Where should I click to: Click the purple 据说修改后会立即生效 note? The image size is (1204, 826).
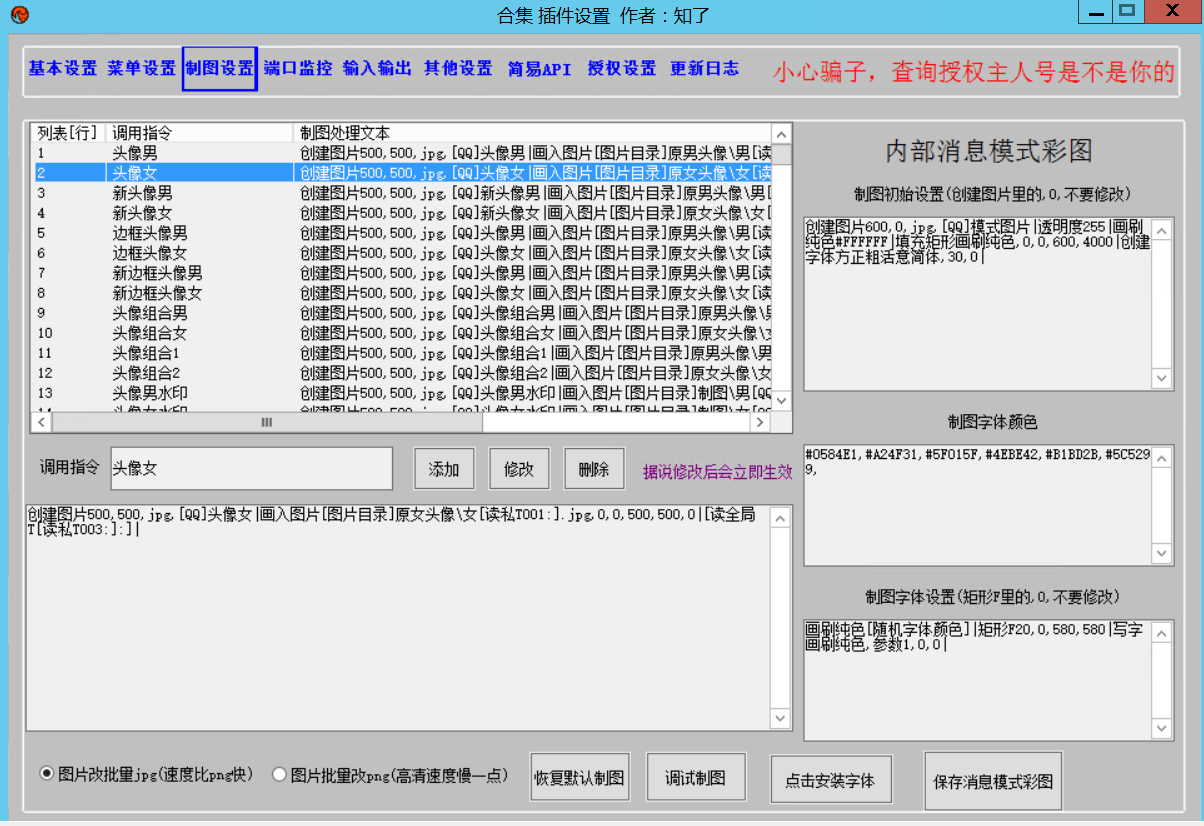coord(717,471)
